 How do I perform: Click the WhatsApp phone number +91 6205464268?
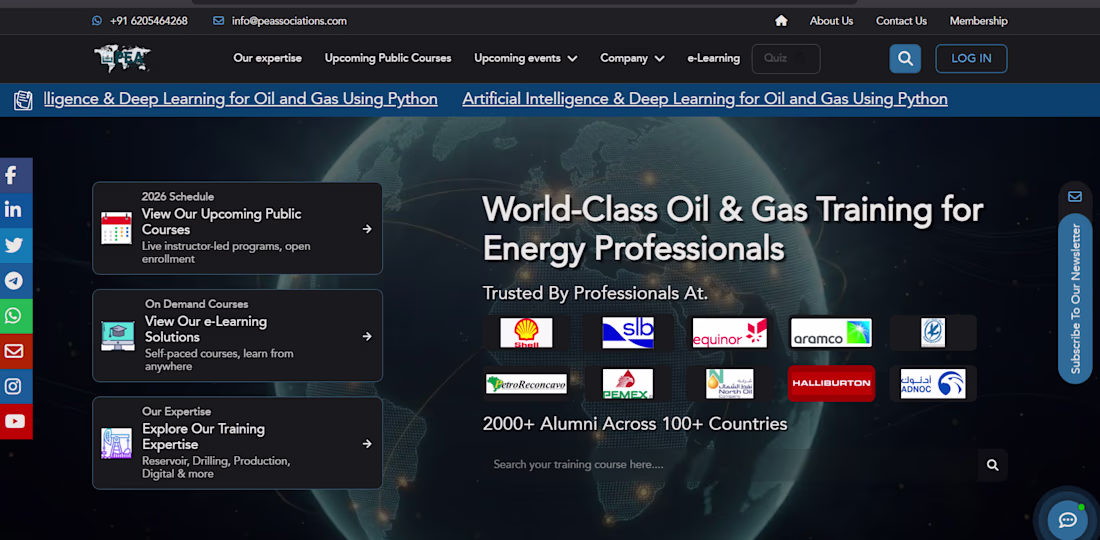[x=149, y=21]
